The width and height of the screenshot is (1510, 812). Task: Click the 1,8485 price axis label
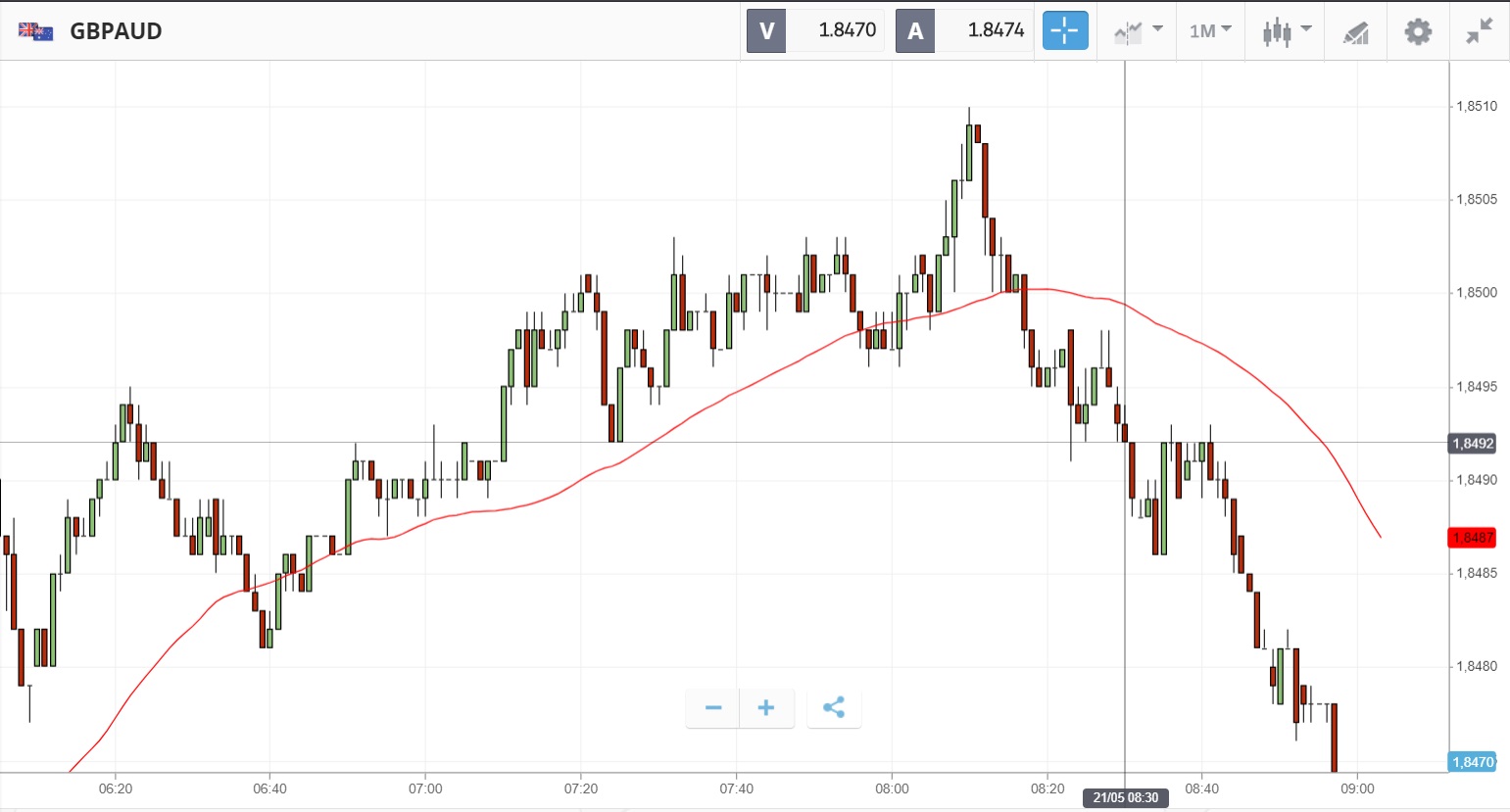(1476, 573)
